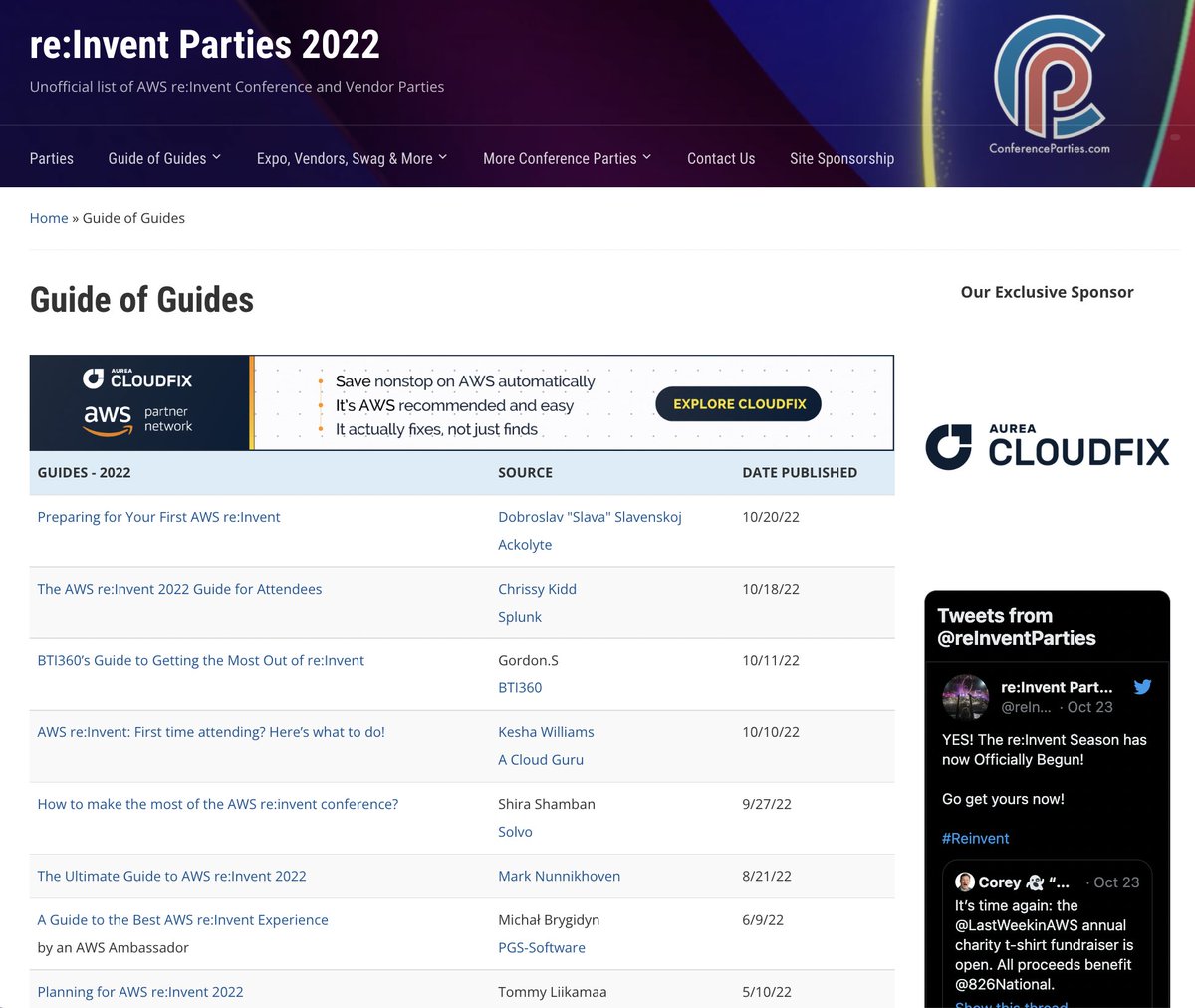Click the DATE PUBLISHED column header
The image size is (1195, 1008).
coord(800,473)
